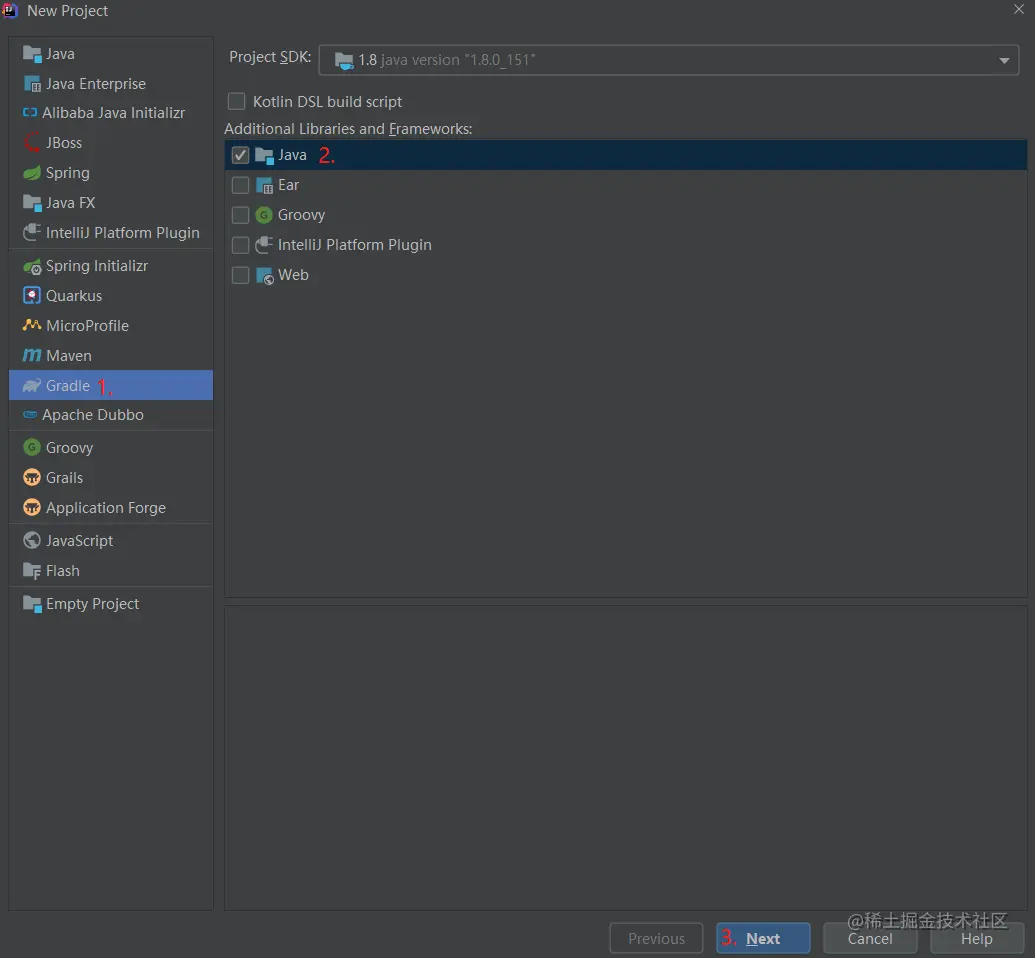
Task: Click the IntelliJ IDEA title bar icon
Action: pyautogui.click(x=11, y=11)
